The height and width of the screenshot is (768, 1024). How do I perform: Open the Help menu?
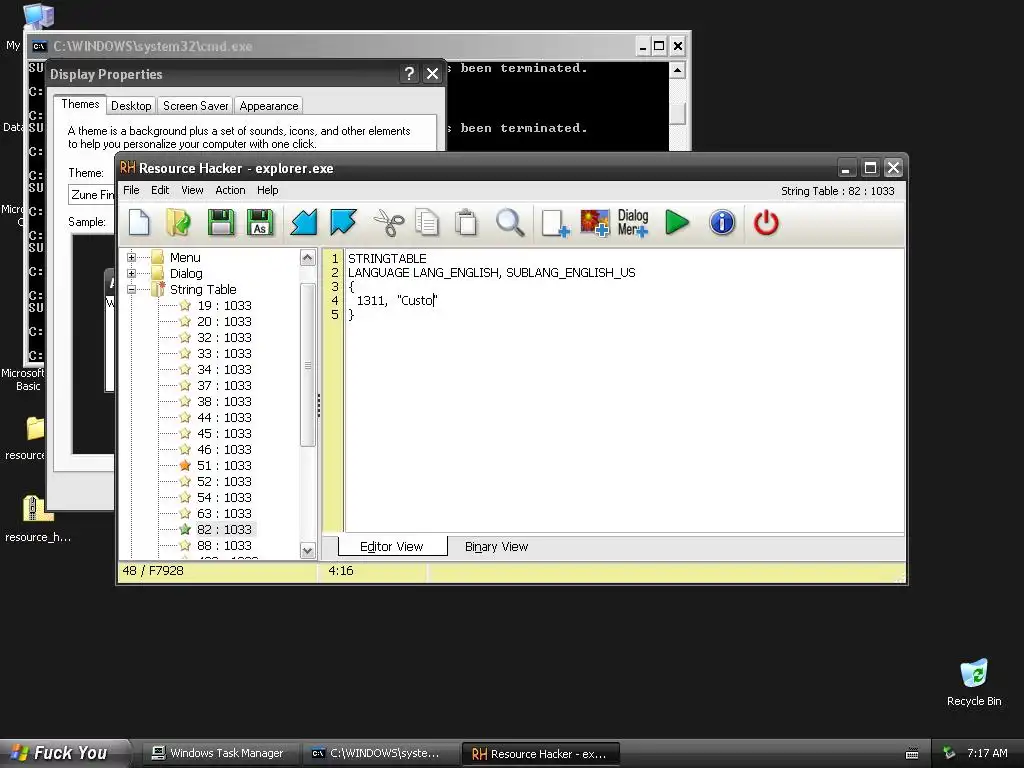pyautogui.click(x=267, y=190)
